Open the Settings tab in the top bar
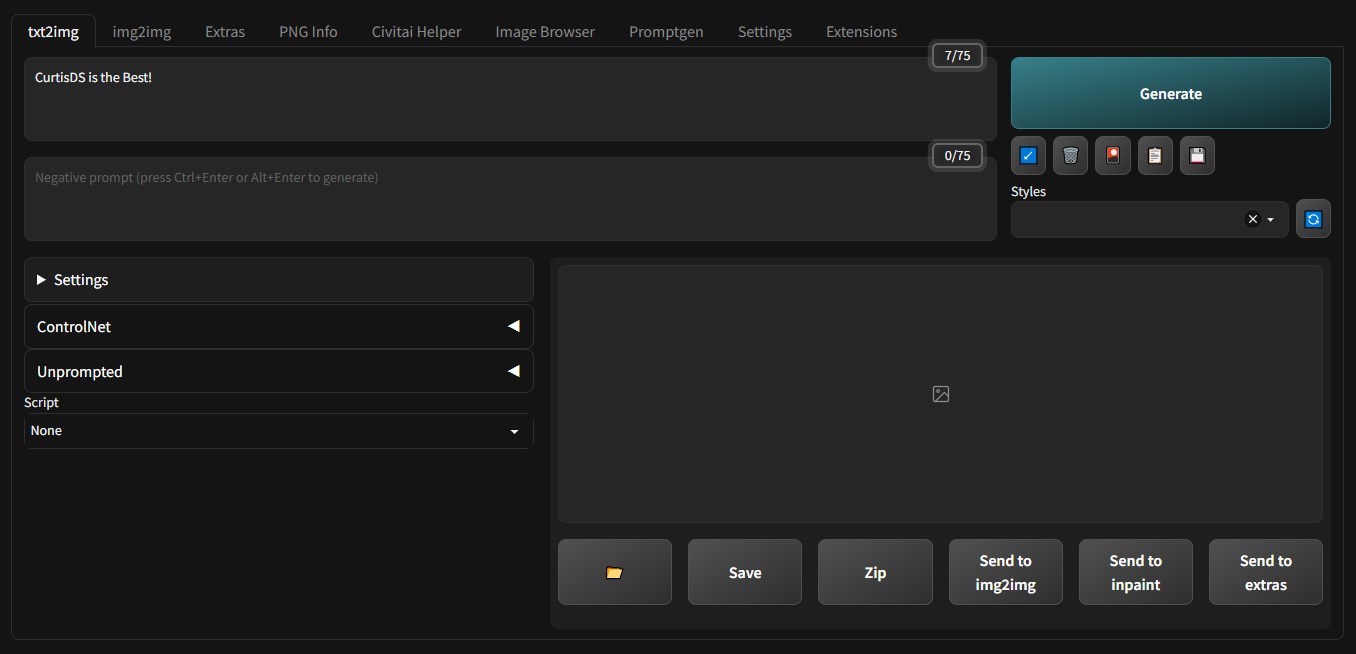 pyautogui.click(x=765, y=31)
